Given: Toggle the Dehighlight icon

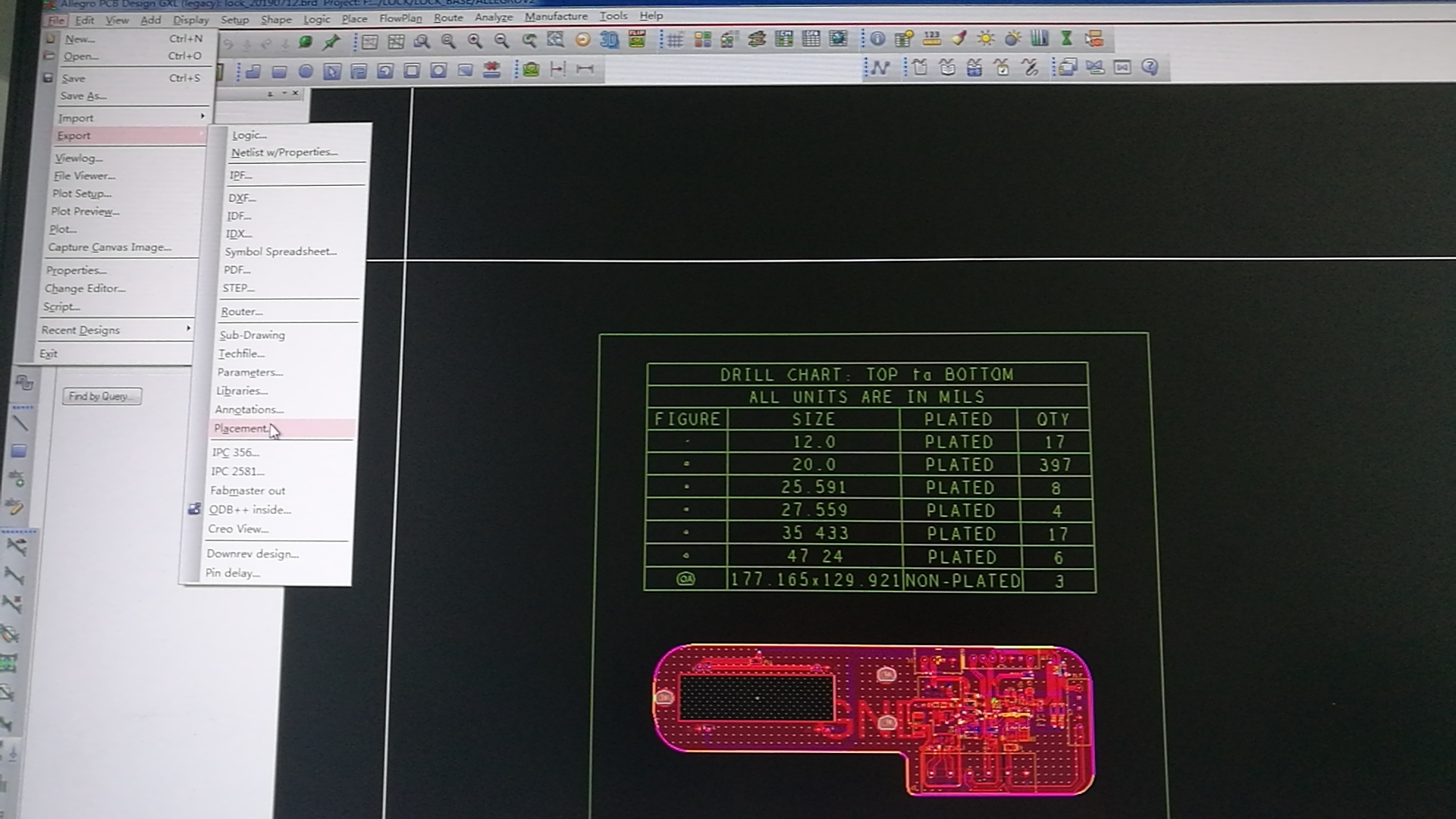Looking at the screenshot, I should pyautogui.click(x=1012, y=39).
